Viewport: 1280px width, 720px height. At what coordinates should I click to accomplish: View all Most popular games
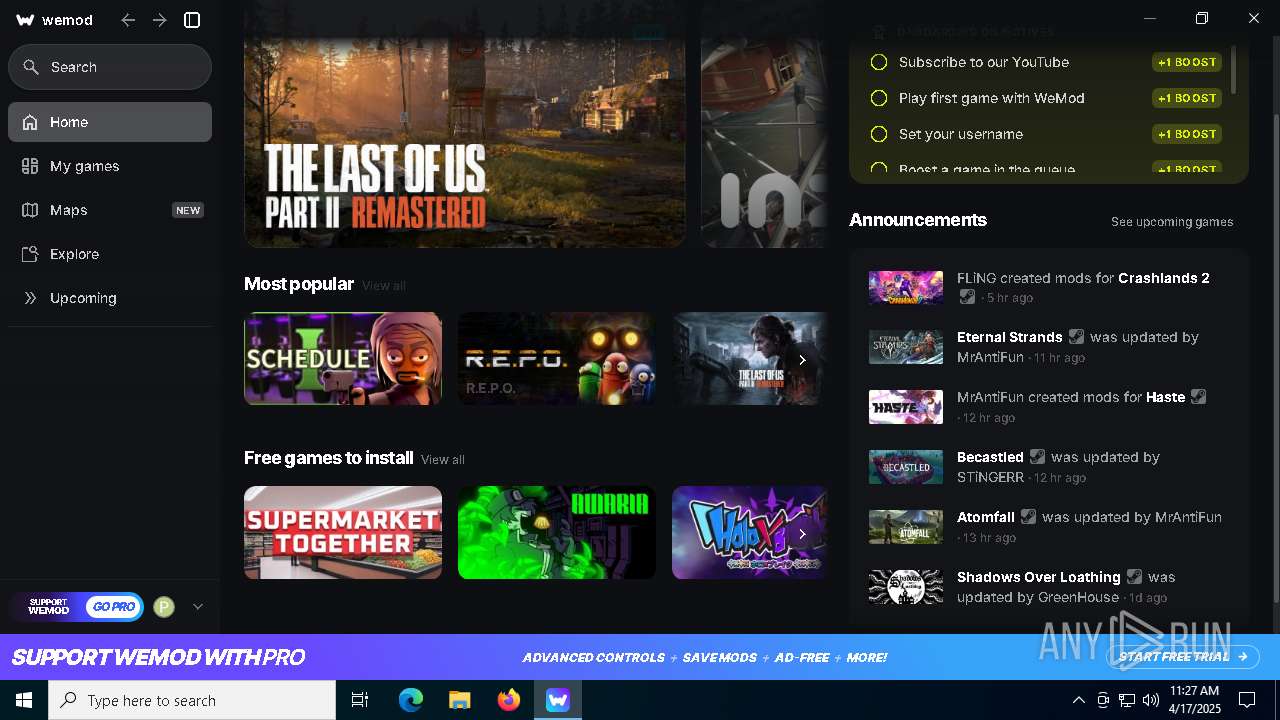(384, 286)
